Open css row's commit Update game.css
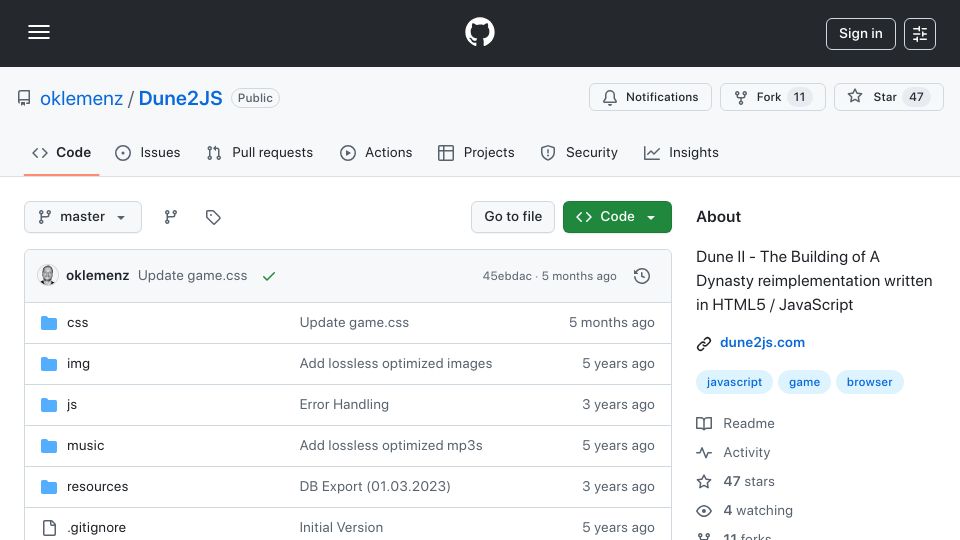 [354, 323]
